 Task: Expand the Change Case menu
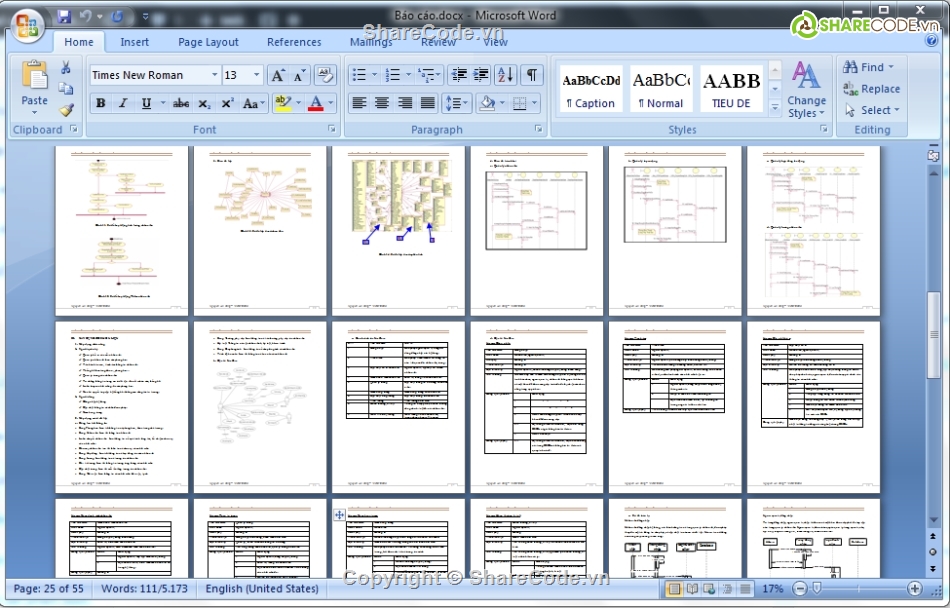254,104
